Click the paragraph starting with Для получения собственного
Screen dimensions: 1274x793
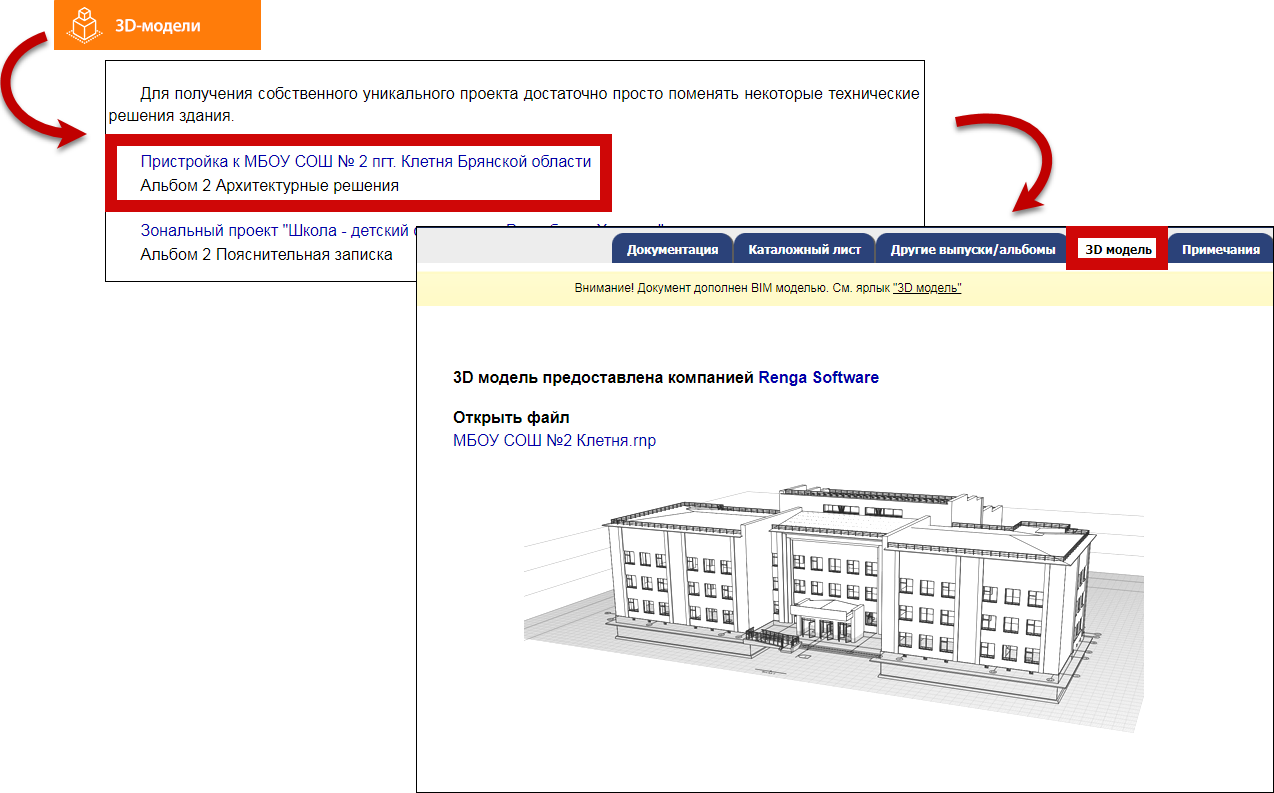pyautogui.click(x=514, y=104)
